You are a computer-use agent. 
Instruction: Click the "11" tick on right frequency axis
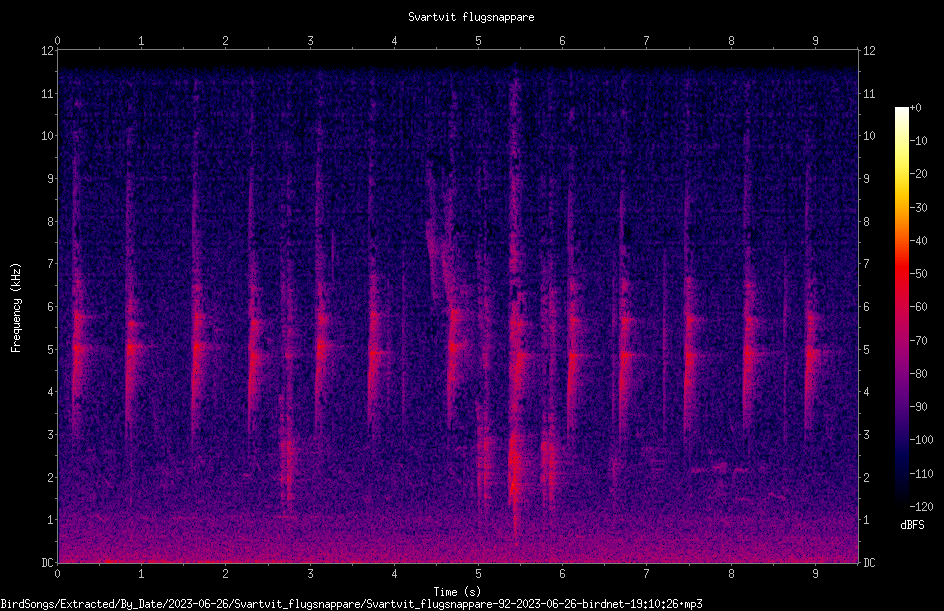(869, 93)
